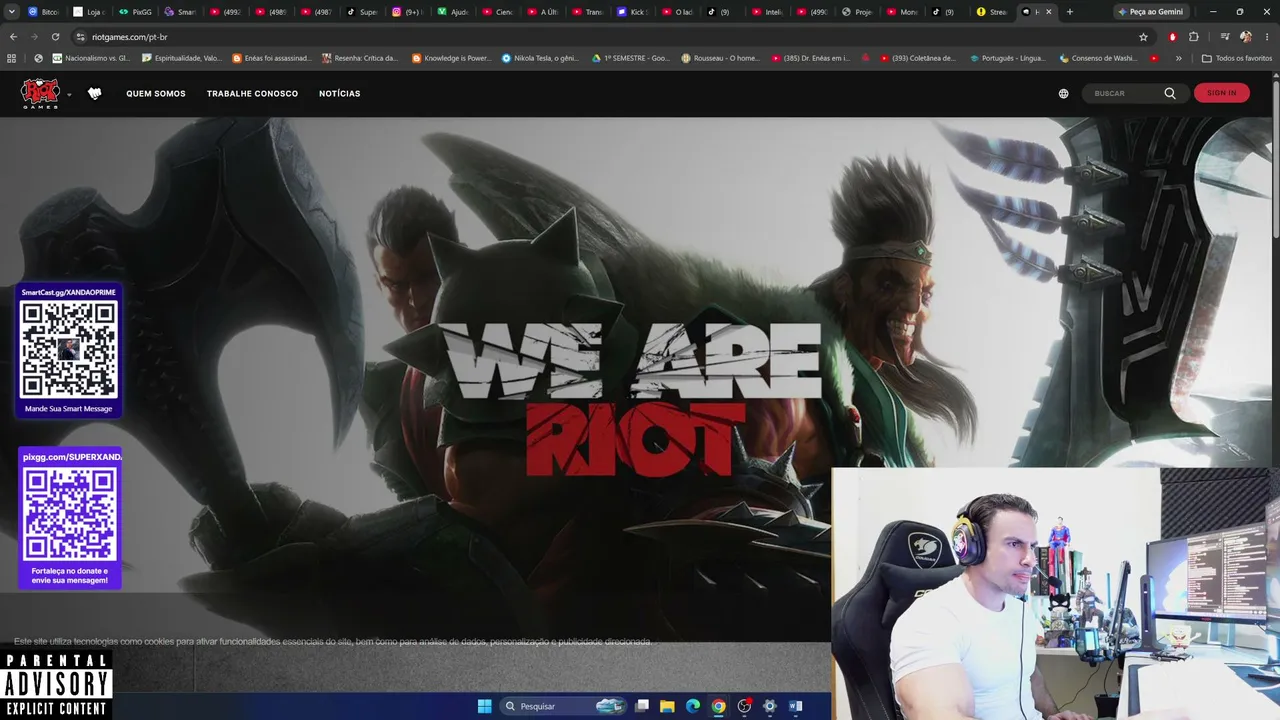The image size is (1280, 720).
Task: Open the QUEM SOMOS menu
Action: click(x=156, y=94)
